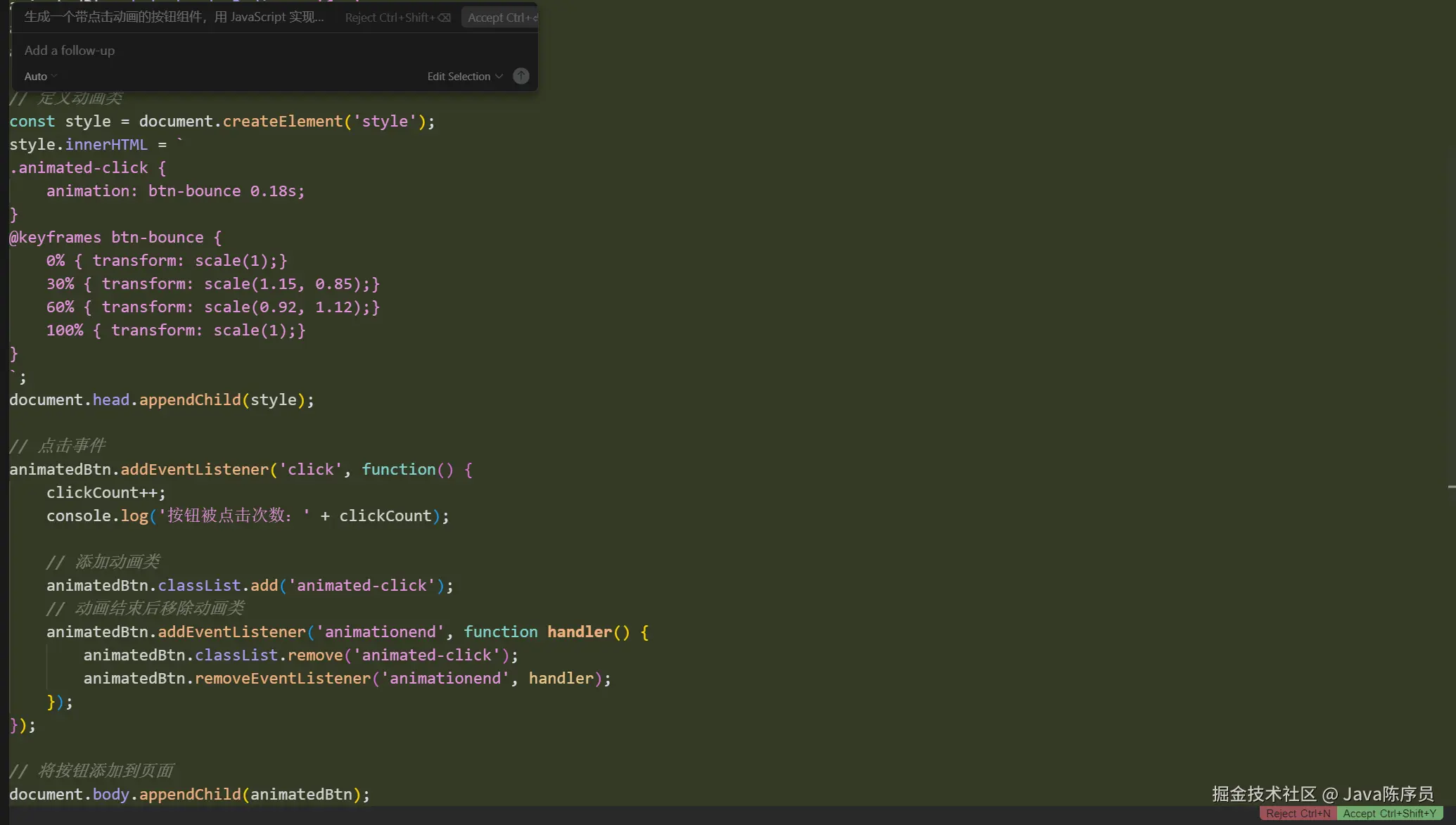Click the 100% keyframe transform line
The image size is (1456, 825).
click(x=175, y=331)
